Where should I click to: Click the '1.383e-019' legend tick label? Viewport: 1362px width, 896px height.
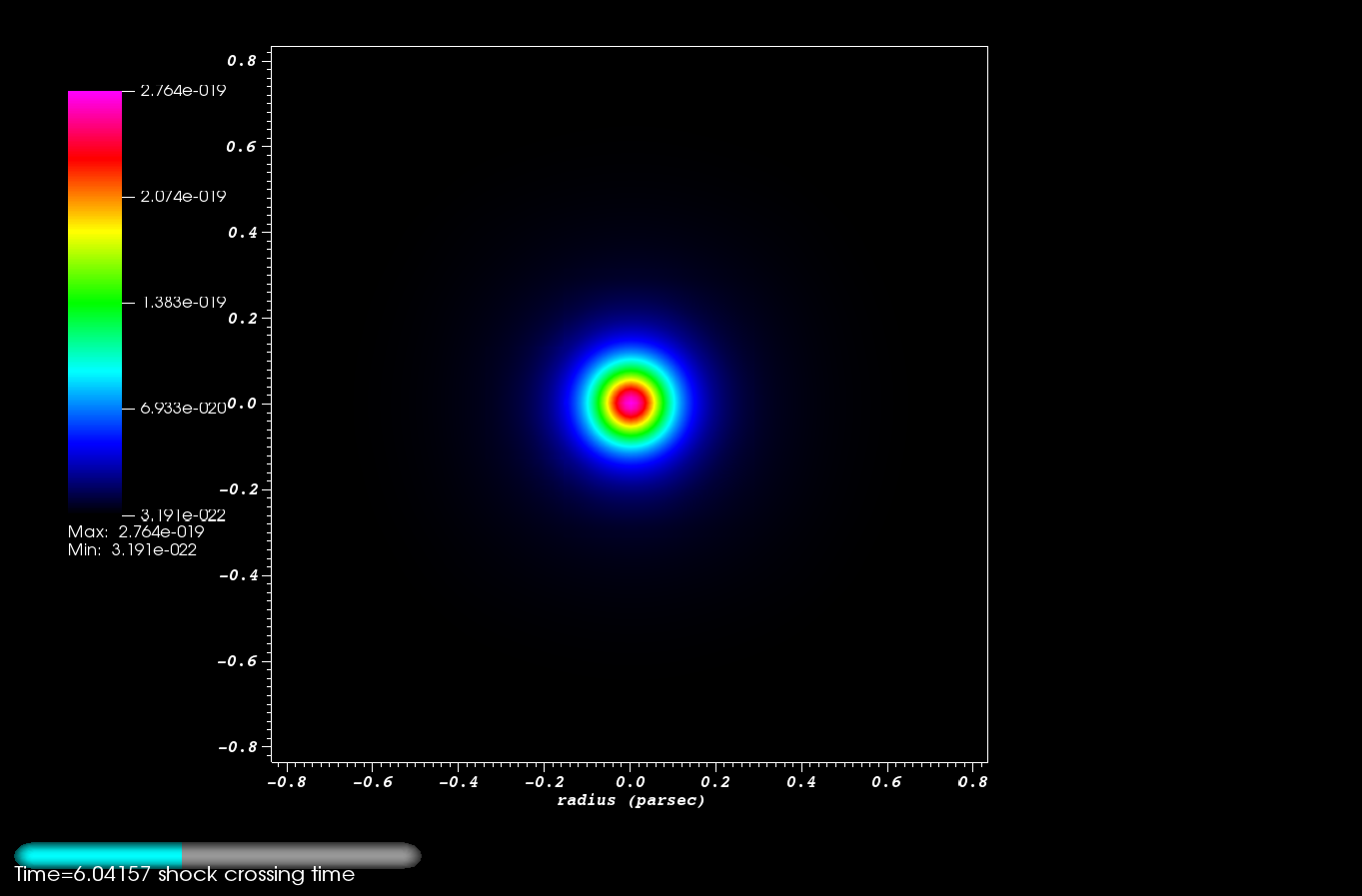pos(183,303)
